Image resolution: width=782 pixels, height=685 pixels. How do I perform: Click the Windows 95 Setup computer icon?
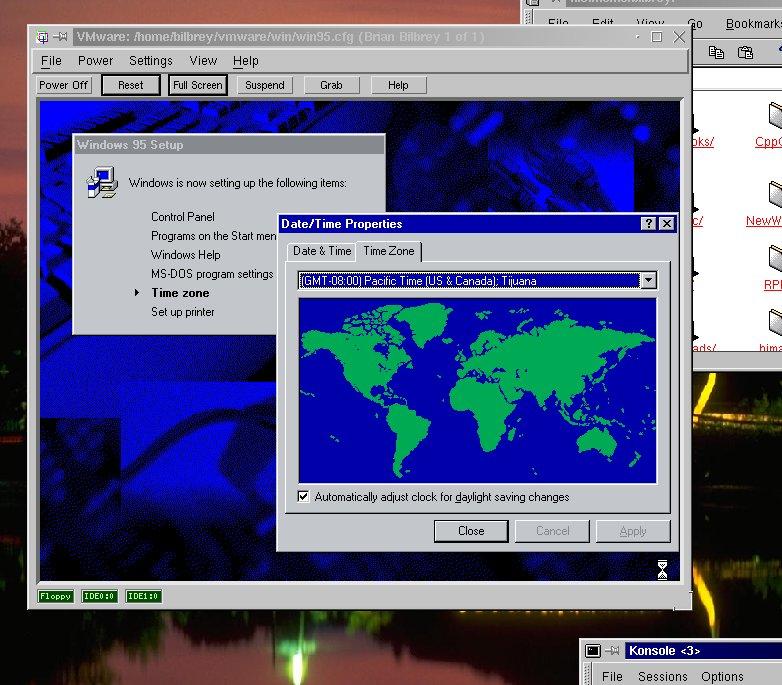(100, 183)
